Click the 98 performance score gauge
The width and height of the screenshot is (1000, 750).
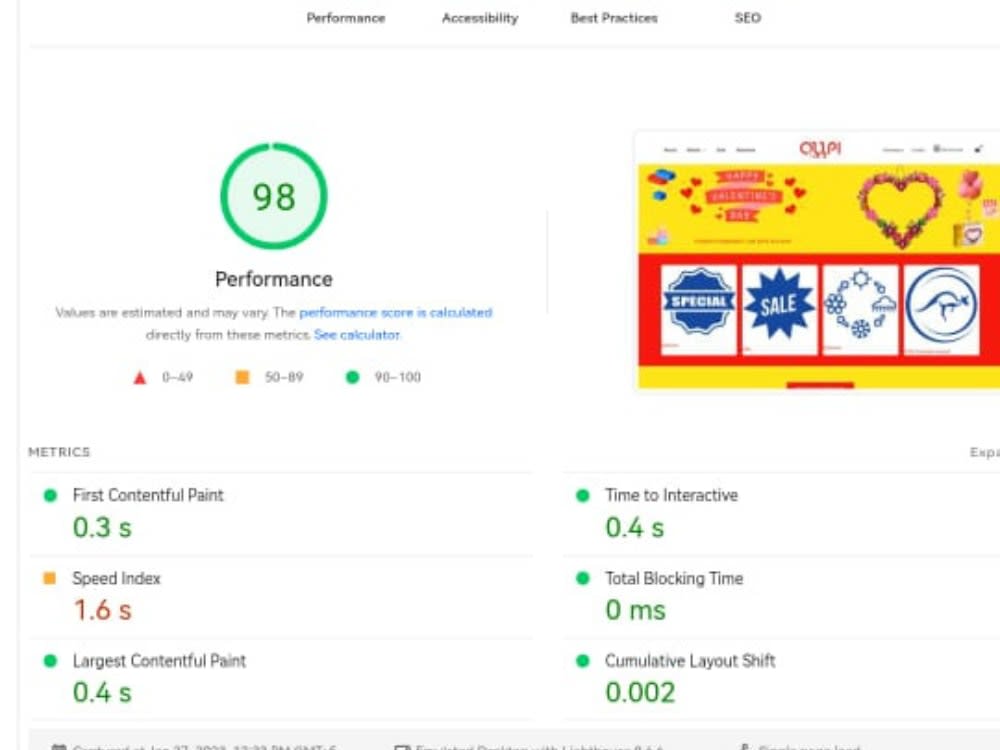pyautogui.click(x=274, y=196)
